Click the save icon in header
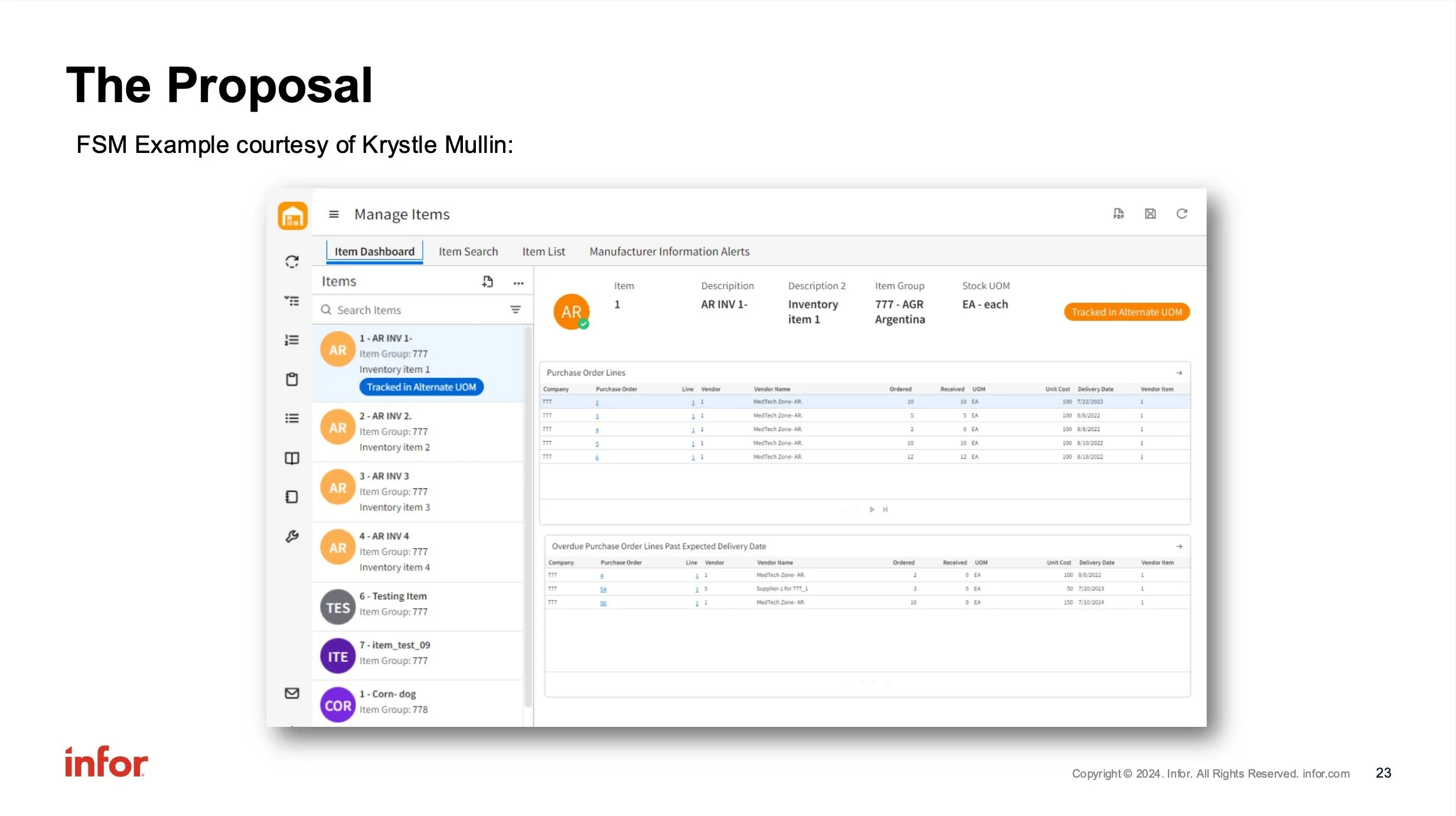The height and width of the screenshot is (816, 1456). pyautogui.click(x=1150, y=214)
